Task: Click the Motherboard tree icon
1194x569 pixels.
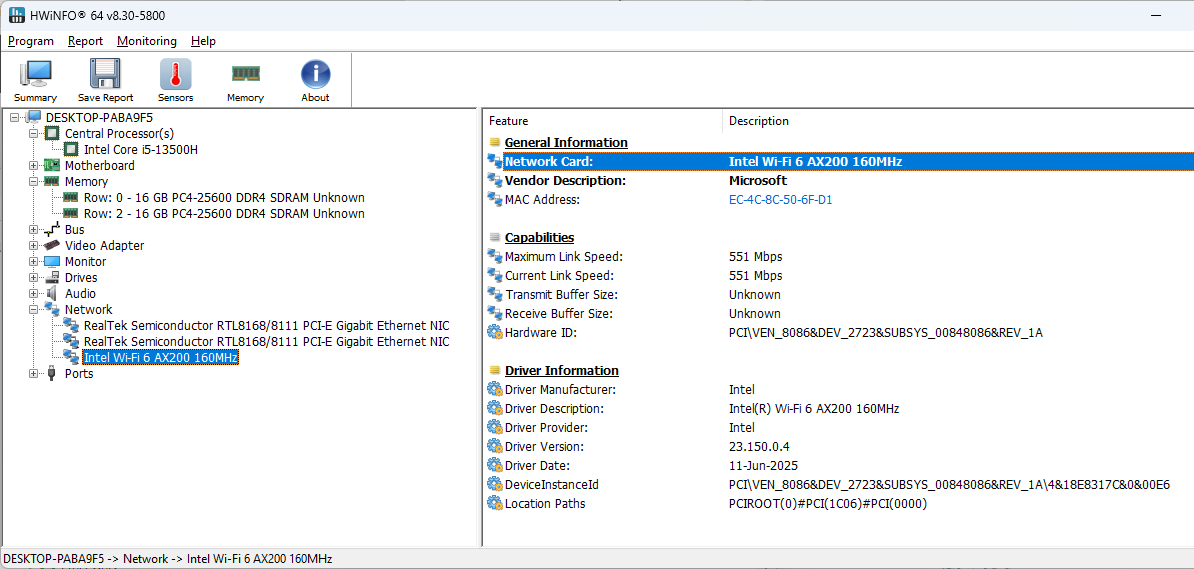Action: point(53,165)
